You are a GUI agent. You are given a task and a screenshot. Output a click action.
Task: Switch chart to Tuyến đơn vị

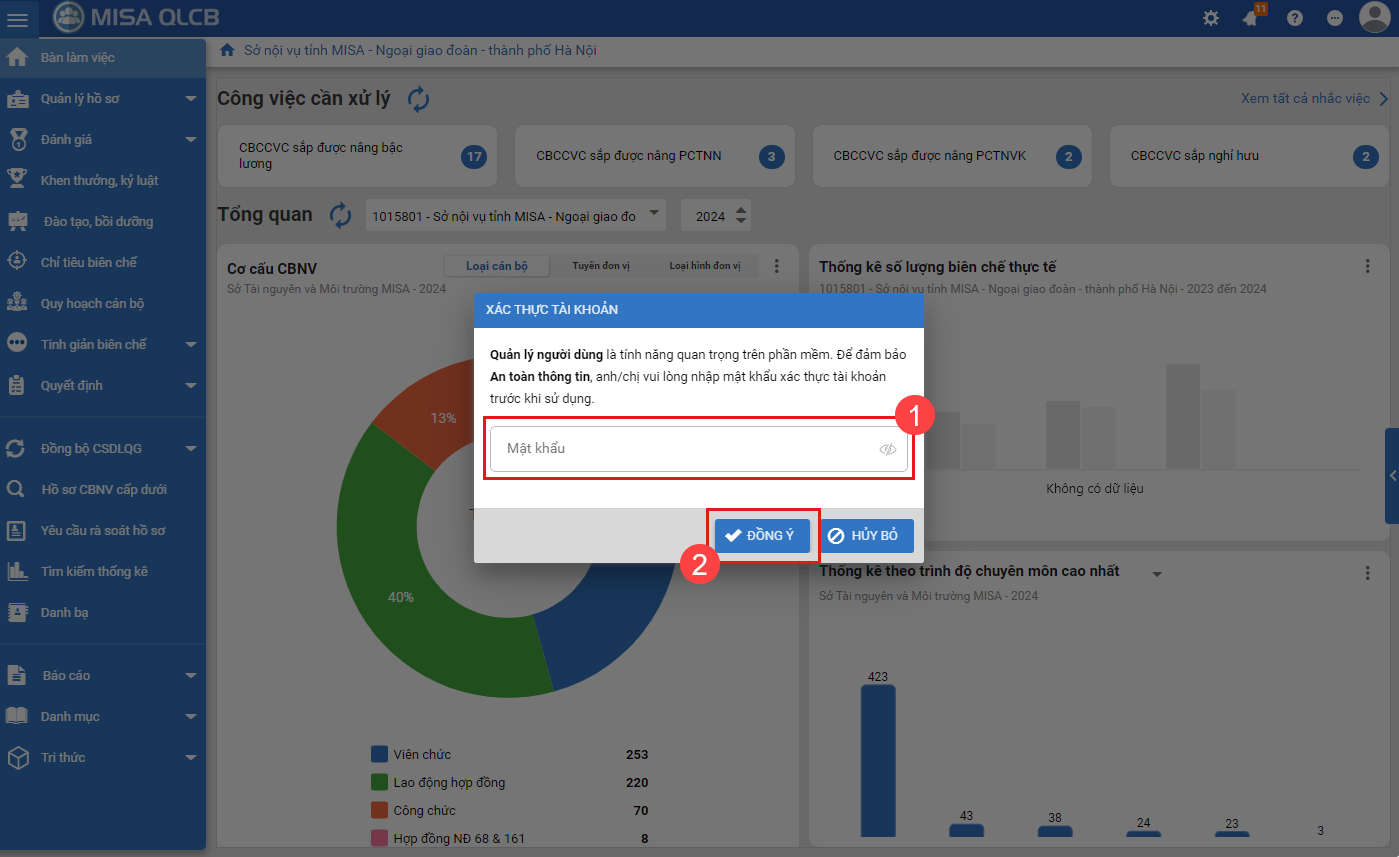click(x=600, y=266)
